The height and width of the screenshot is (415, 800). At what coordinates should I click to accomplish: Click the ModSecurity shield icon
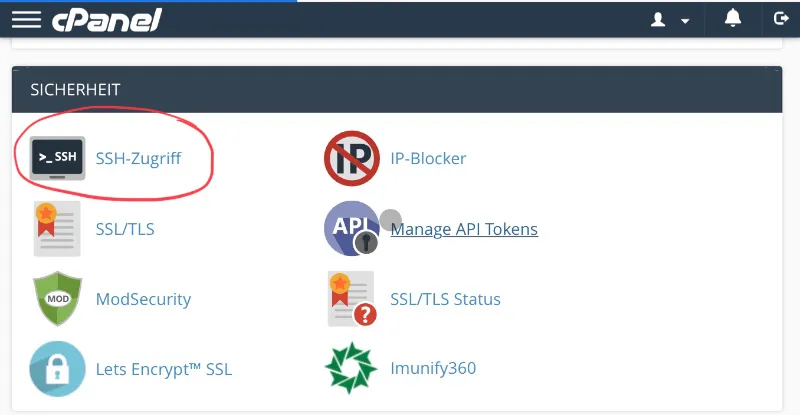click(x=58, y=299)
